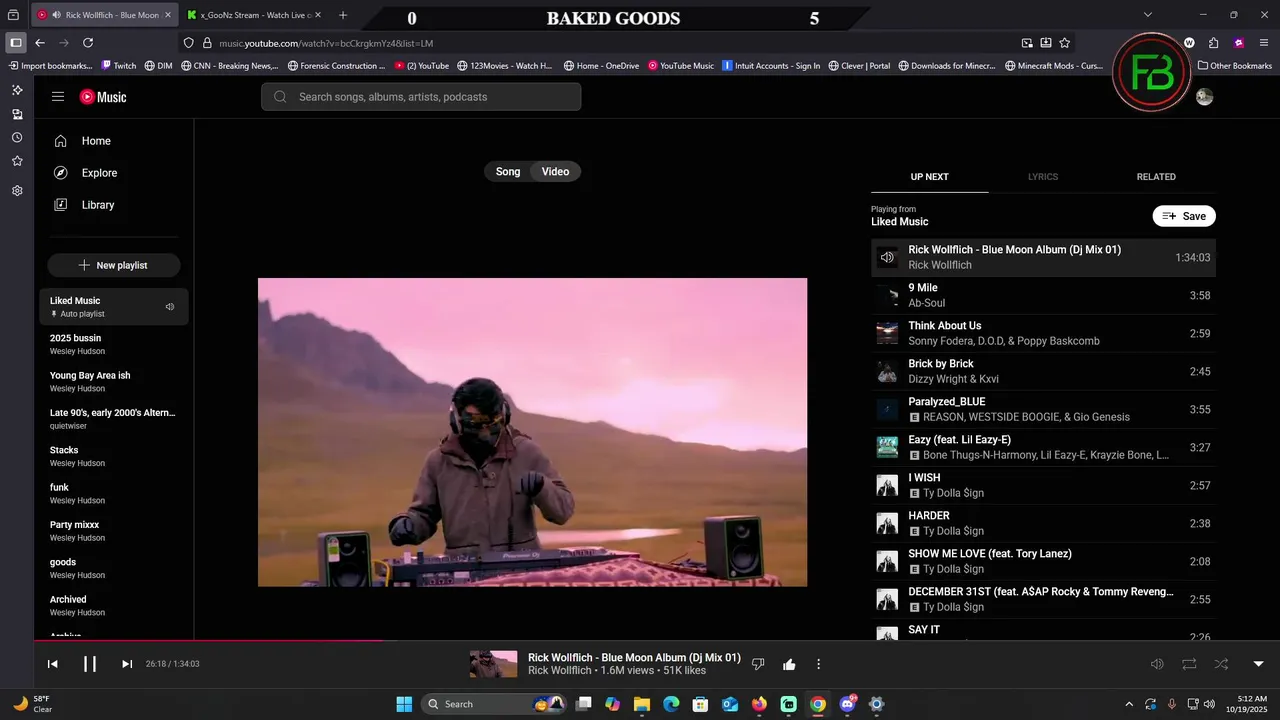Open Other Bookmarks folder
The height and width of the screenshot is (720, 1280).
coord(1235,66)
